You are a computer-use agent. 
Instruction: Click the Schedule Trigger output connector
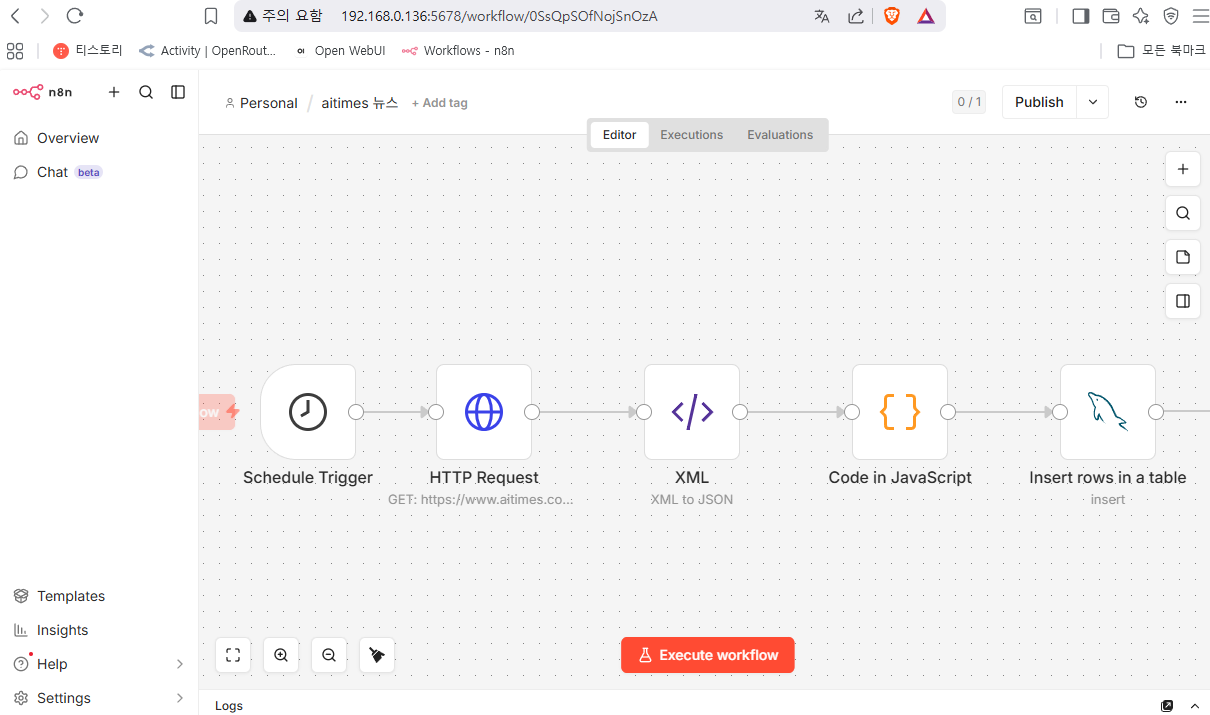(356, 412)
